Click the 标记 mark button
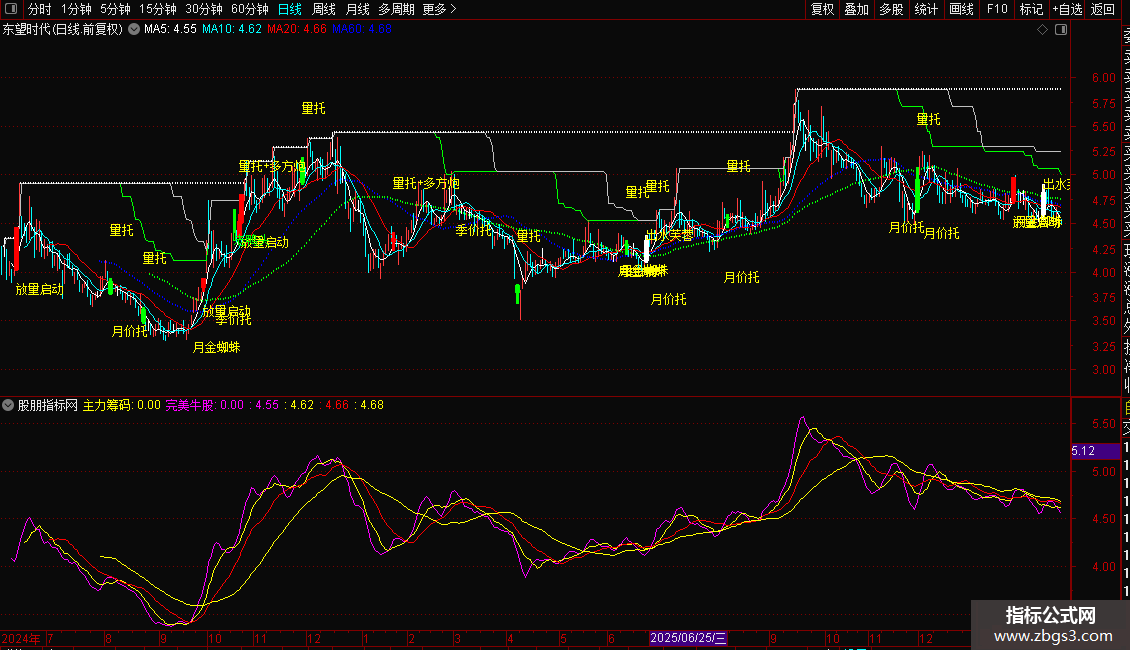Screen dimensions: 1130x650 (1031, 9)
